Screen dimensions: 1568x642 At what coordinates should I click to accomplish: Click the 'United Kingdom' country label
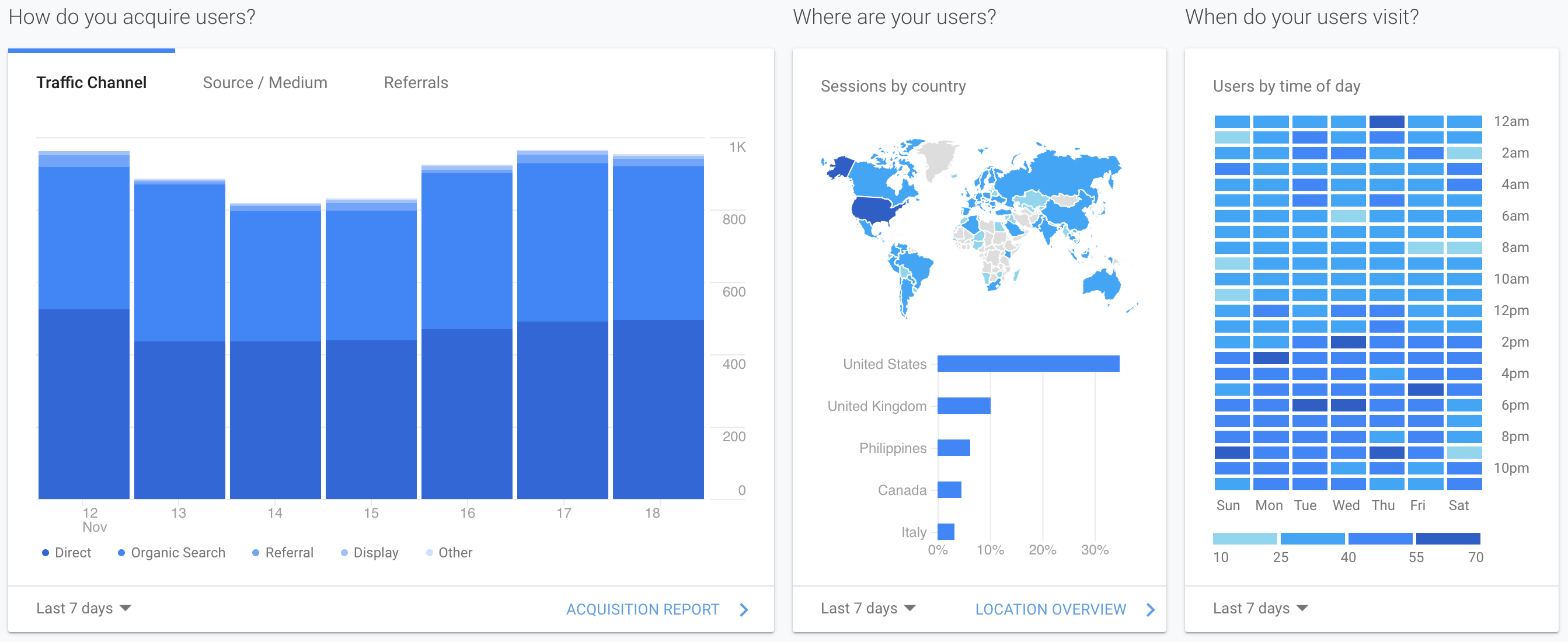877,406
